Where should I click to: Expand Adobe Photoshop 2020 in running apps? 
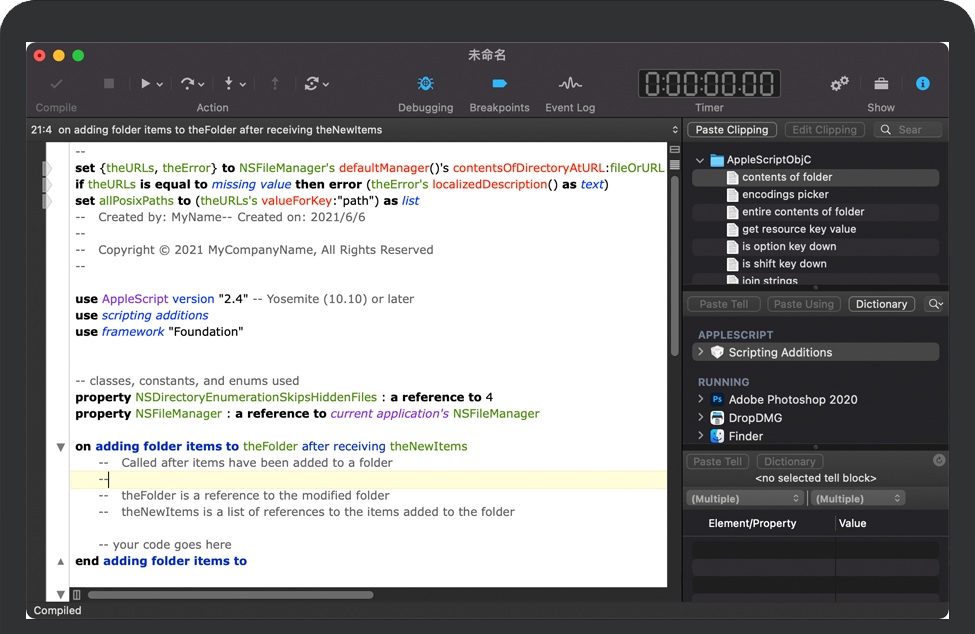point(701,399)
